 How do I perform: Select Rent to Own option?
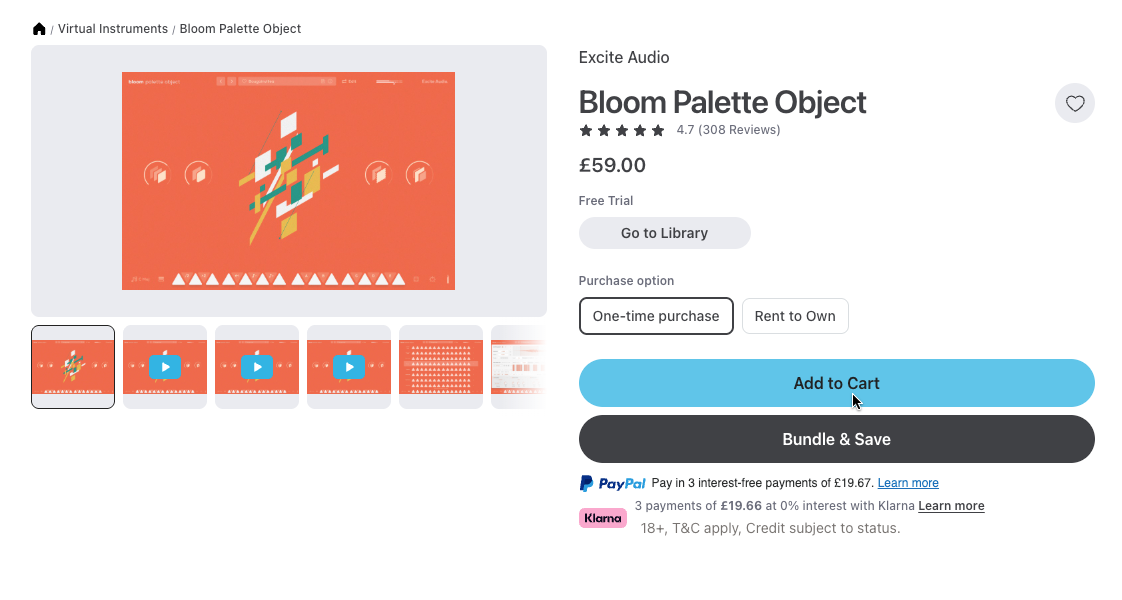coord(795,316)
